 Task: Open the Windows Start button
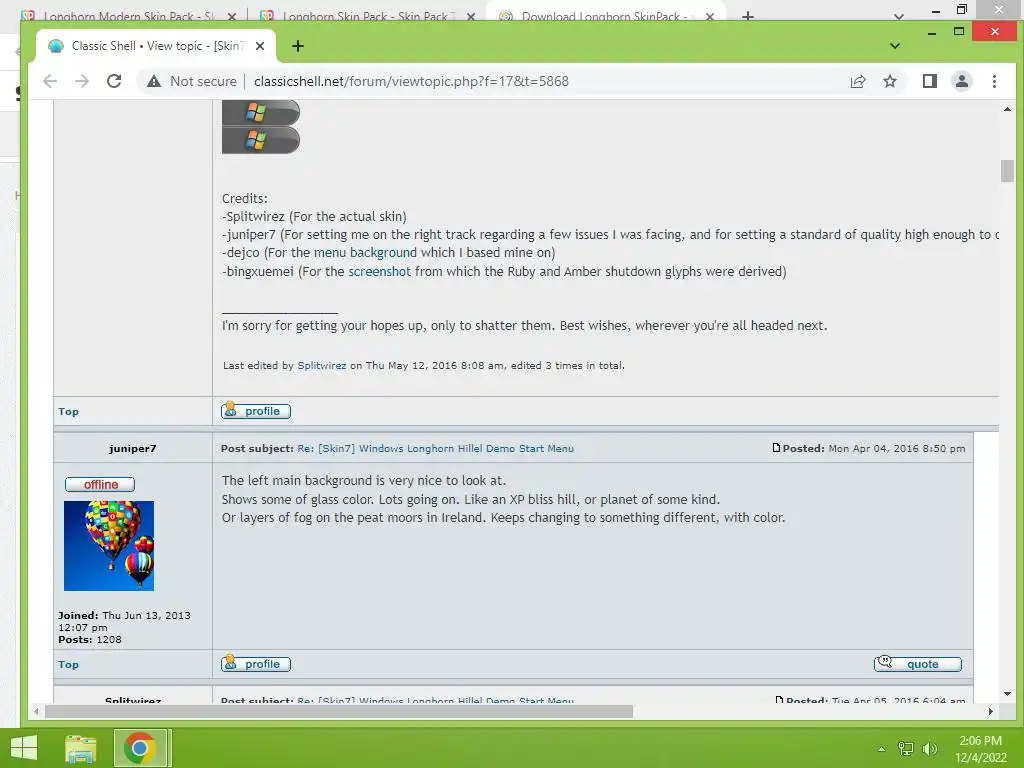pos(24,748)
